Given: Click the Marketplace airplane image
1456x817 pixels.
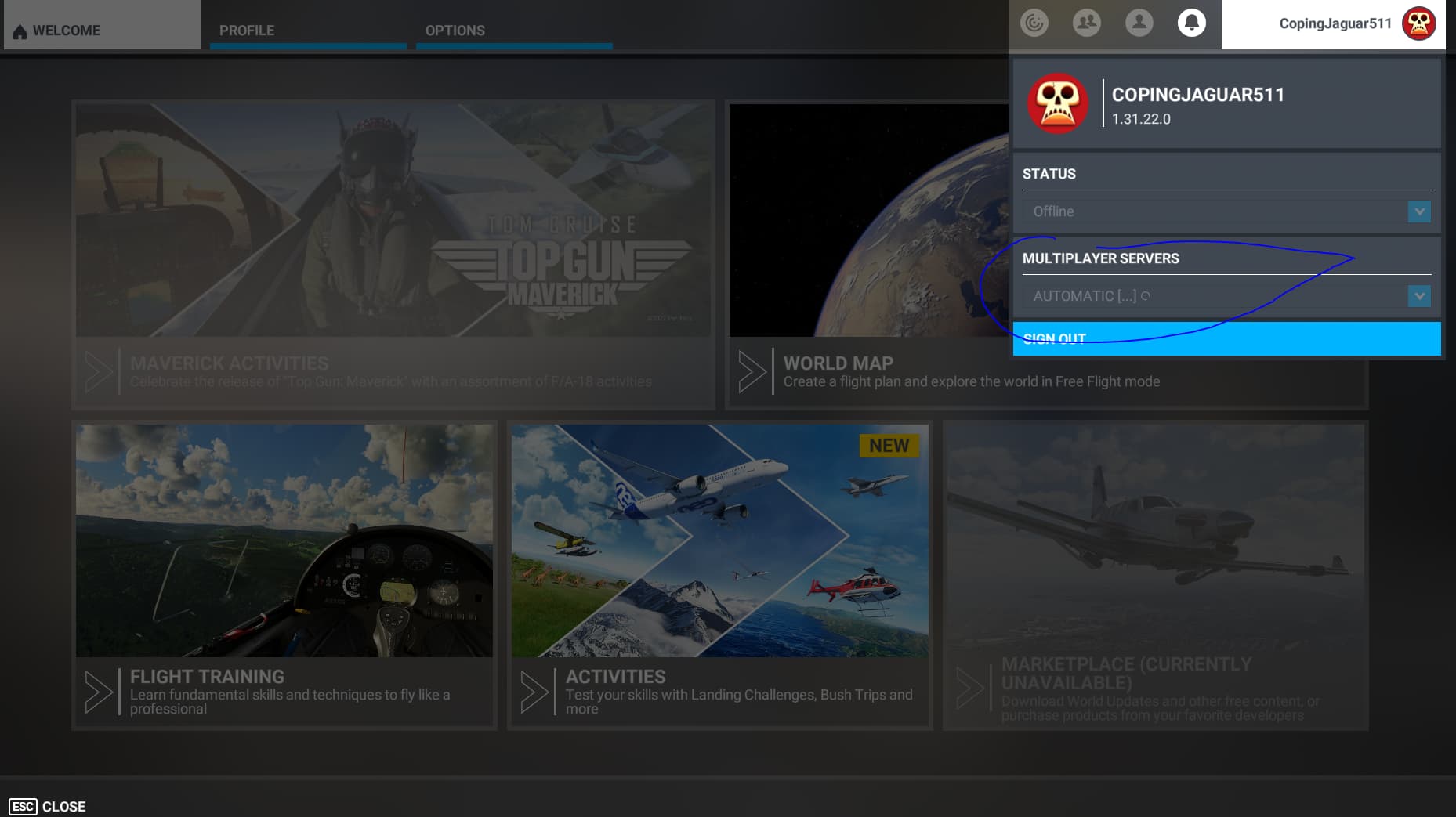Looking at the screenshot, I should pos(1156,540).
